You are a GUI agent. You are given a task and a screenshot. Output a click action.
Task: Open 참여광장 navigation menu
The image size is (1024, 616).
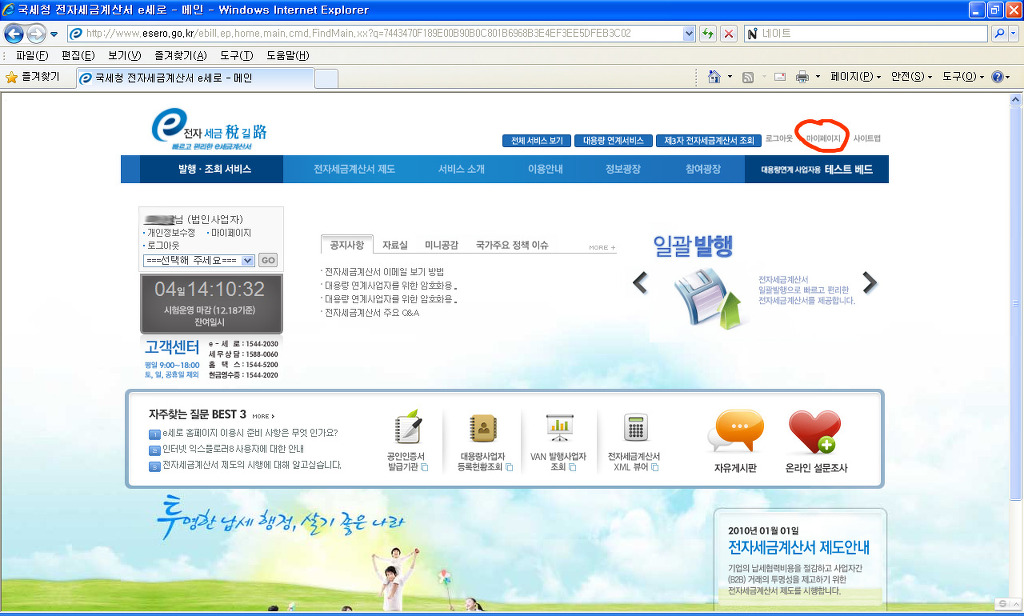point(703,169)
